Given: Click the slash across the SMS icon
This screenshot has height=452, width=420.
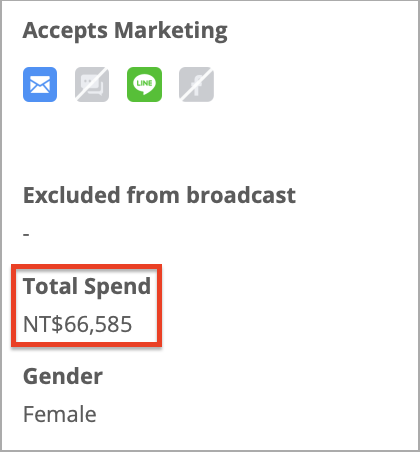Looking at the screenshot, I should pos(92,85).
